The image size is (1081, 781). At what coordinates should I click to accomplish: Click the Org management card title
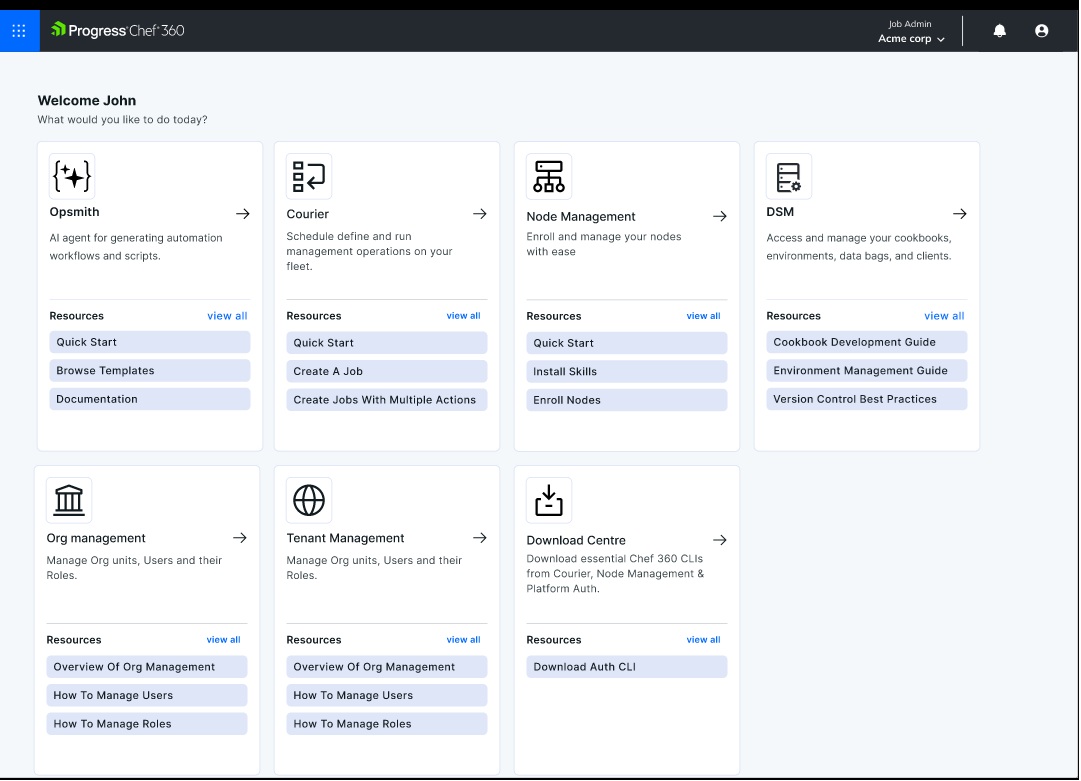point(96,538)
